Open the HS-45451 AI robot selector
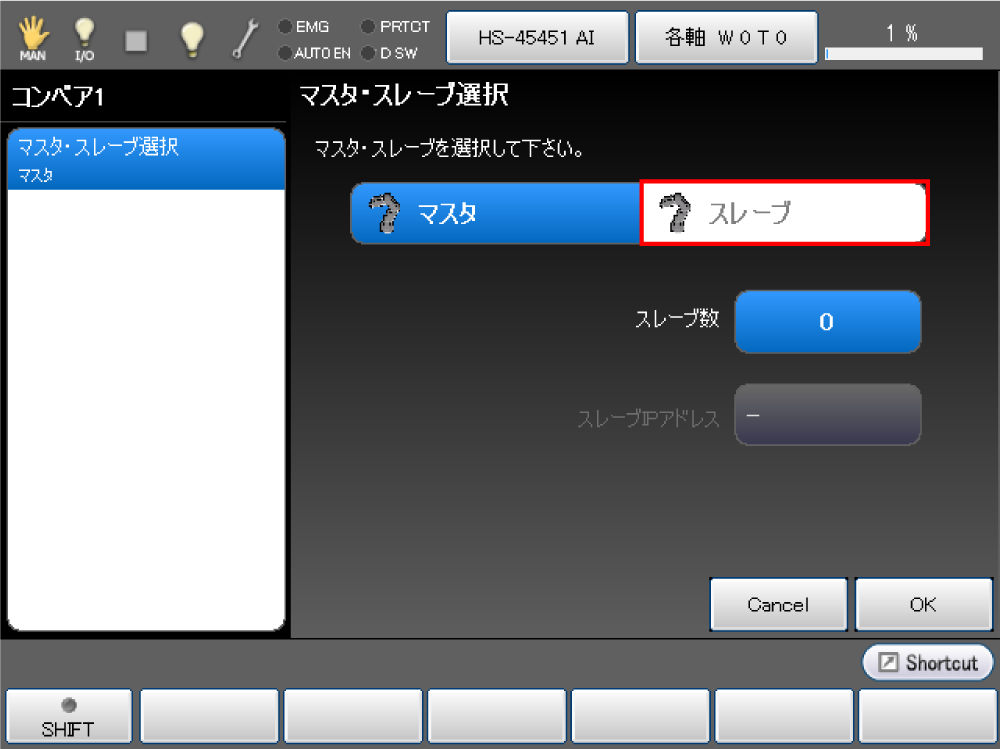The image size is (1000, 749). tap(537, 38)
